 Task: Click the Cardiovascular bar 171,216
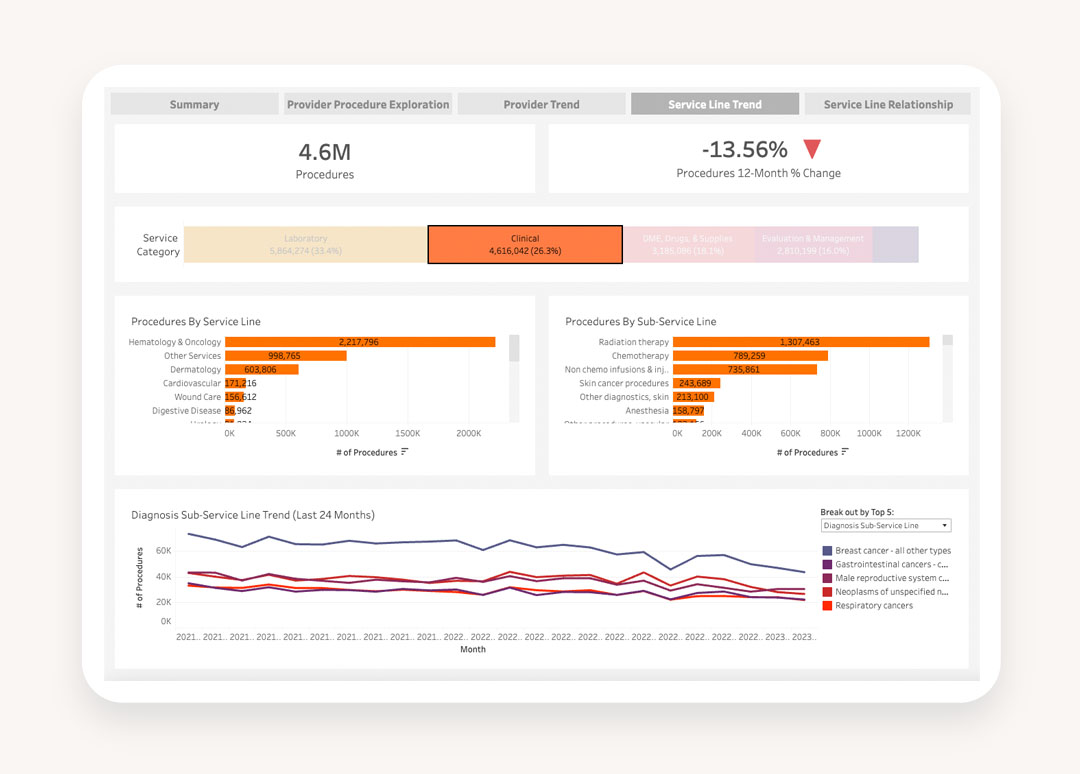236,383
